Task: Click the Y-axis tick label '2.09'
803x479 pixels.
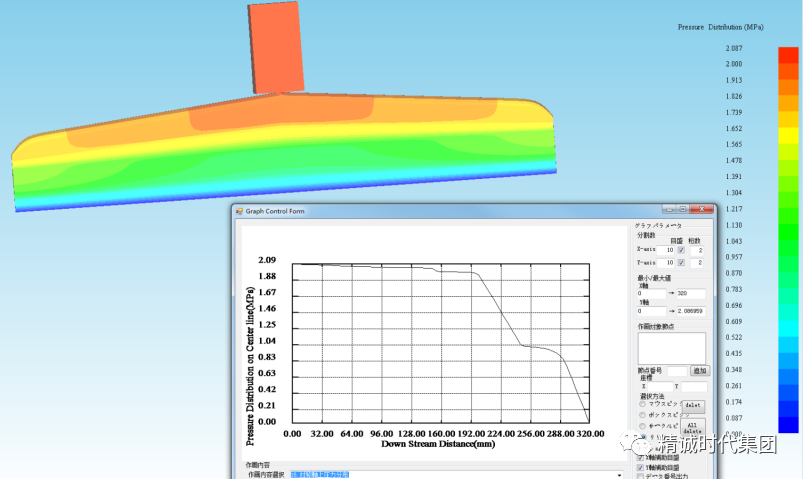Action: pyautogui.click(x=267, y=260)
